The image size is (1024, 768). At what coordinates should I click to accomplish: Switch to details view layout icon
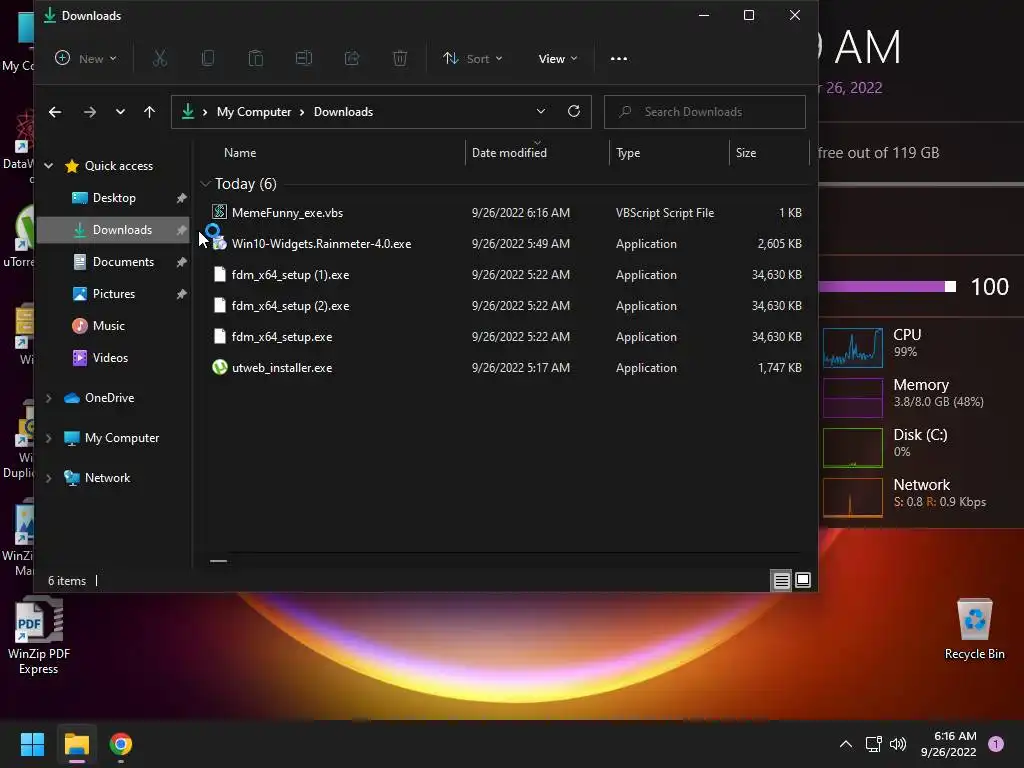tap(781, 580)
